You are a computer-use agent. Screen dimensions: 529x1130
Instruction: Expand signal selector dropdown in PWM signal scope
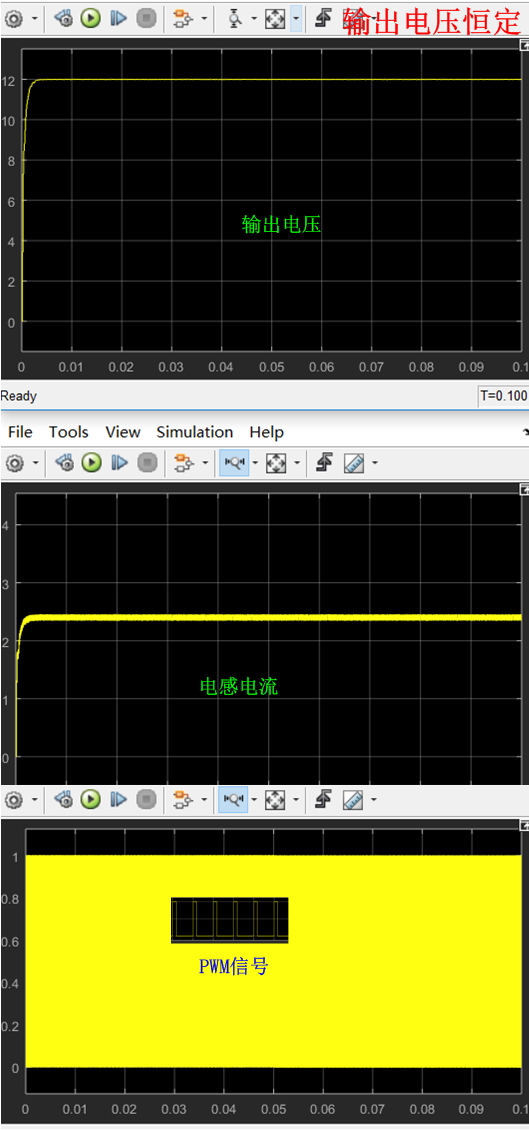[x=204, y=799]
